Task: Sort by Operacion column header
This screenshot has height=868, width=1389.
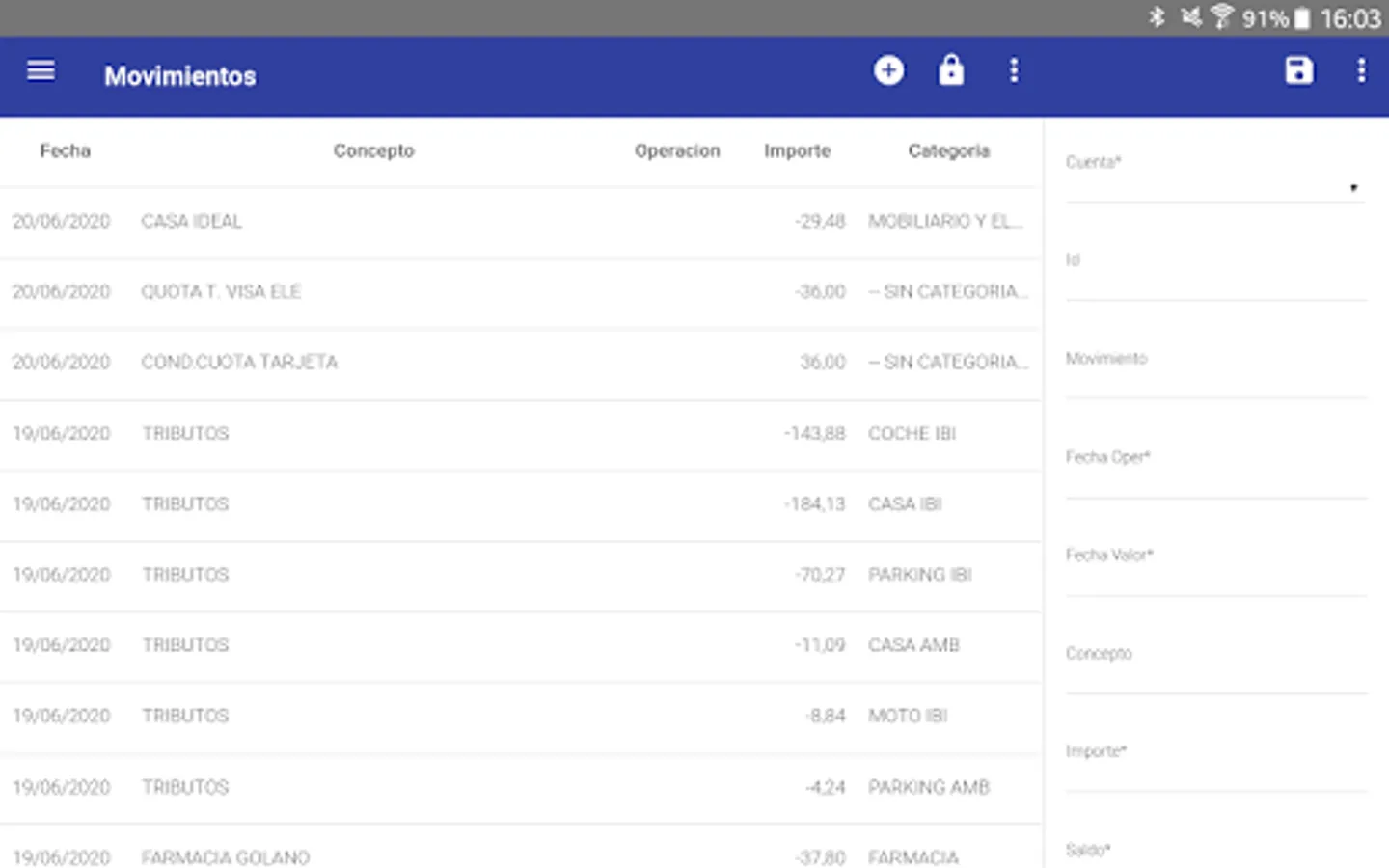Action: click(x=677, y=150)
